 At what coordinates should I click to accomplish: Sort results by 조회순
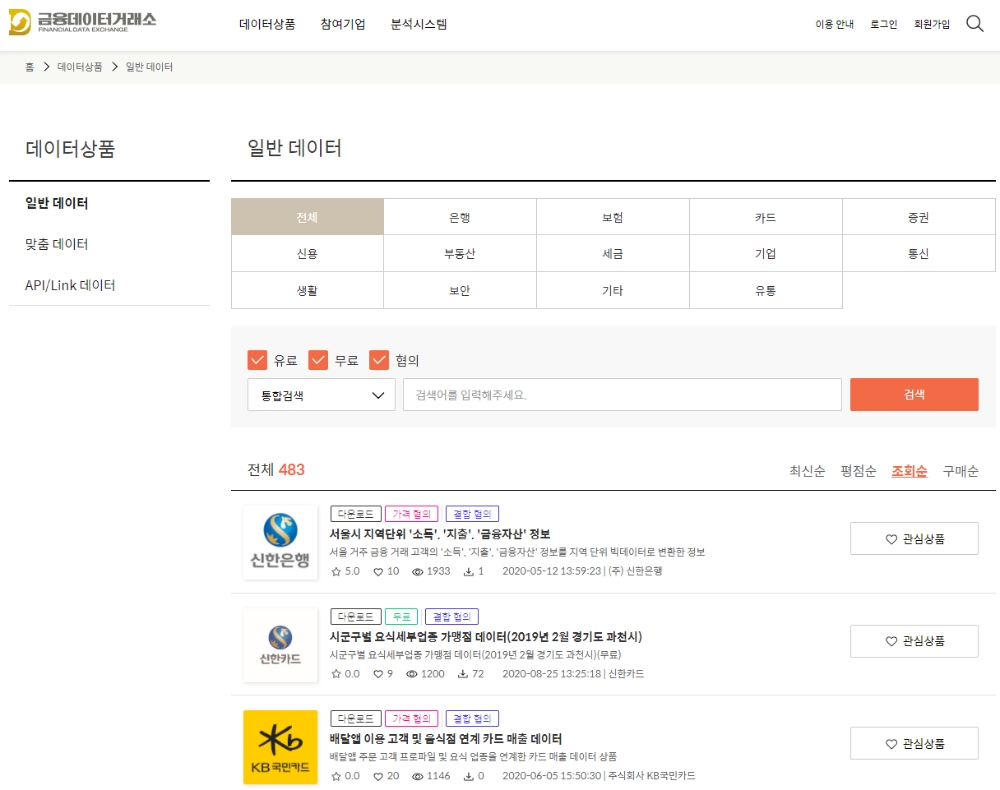(909, 471)
